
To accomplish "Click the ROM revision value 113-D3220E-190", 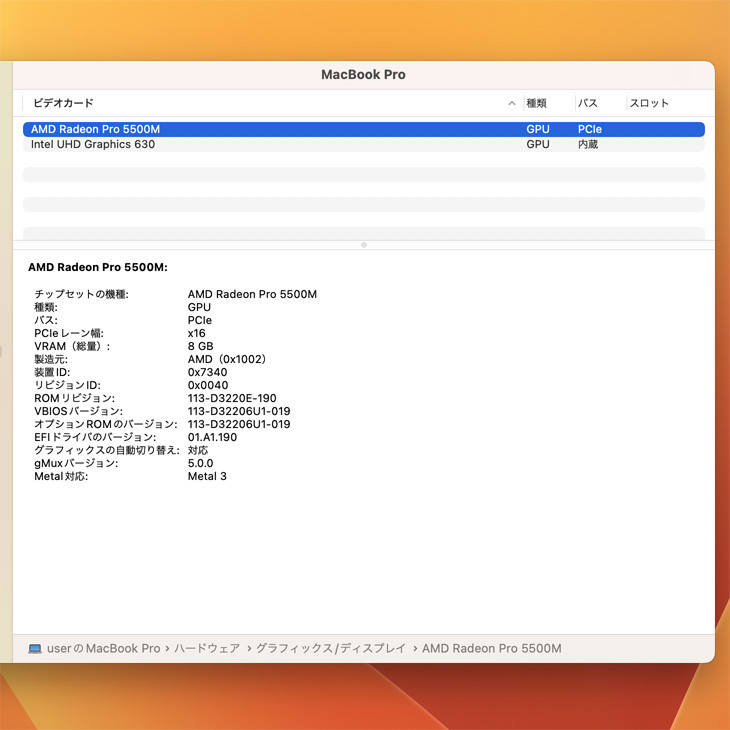I will [232, 399].
